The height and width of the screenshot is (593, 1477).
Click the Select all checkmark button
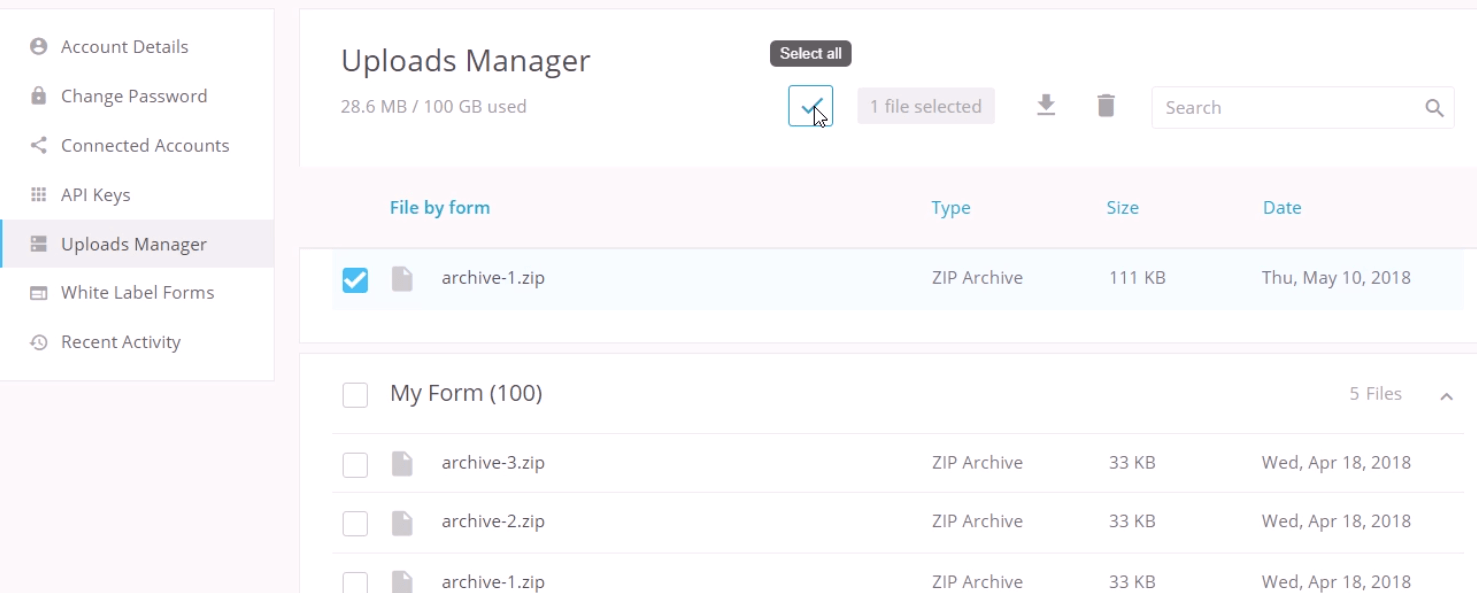(x=810, y=106)
